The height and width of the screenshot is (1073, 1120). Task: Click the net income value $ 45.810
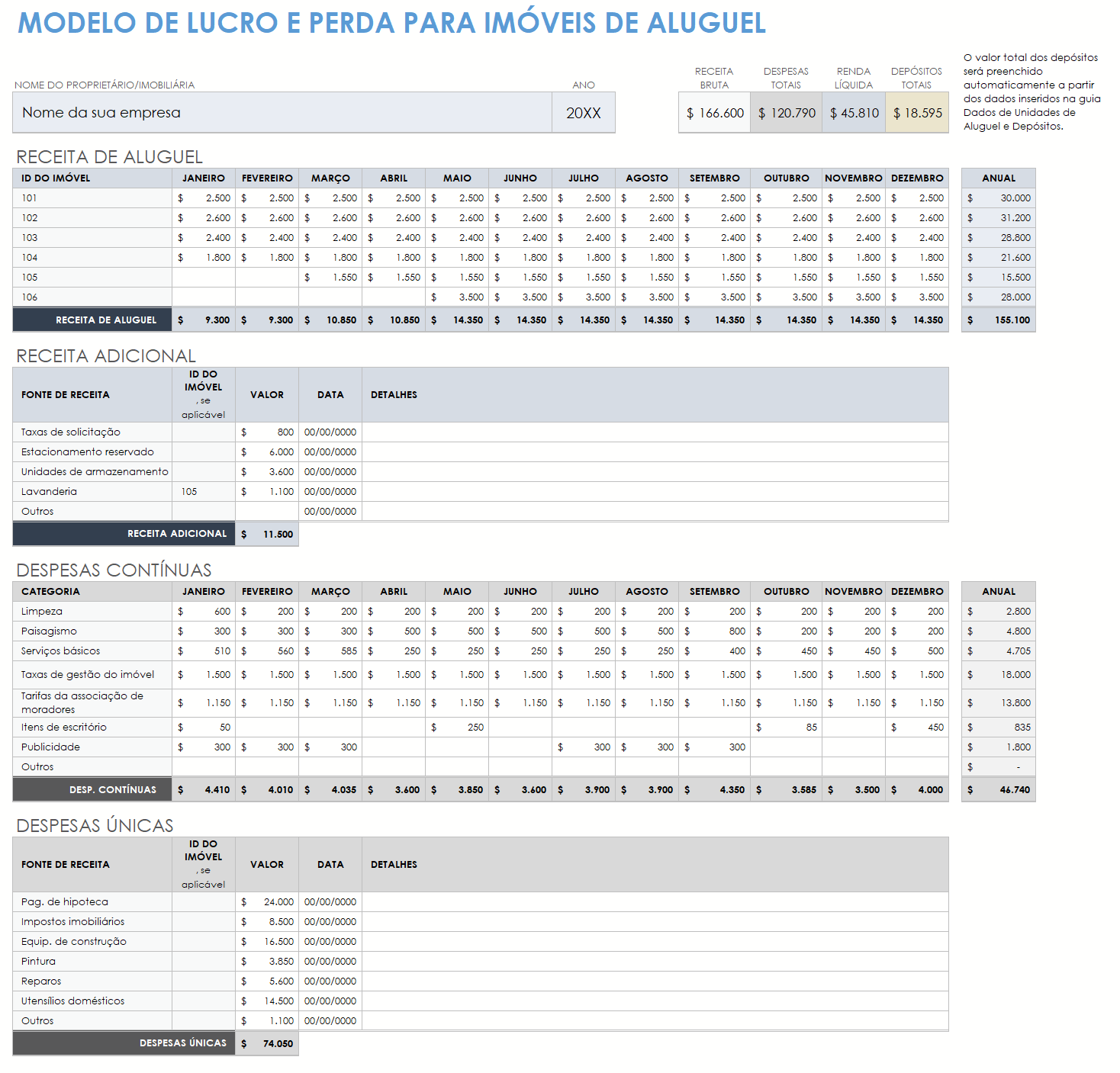[854, 113]
